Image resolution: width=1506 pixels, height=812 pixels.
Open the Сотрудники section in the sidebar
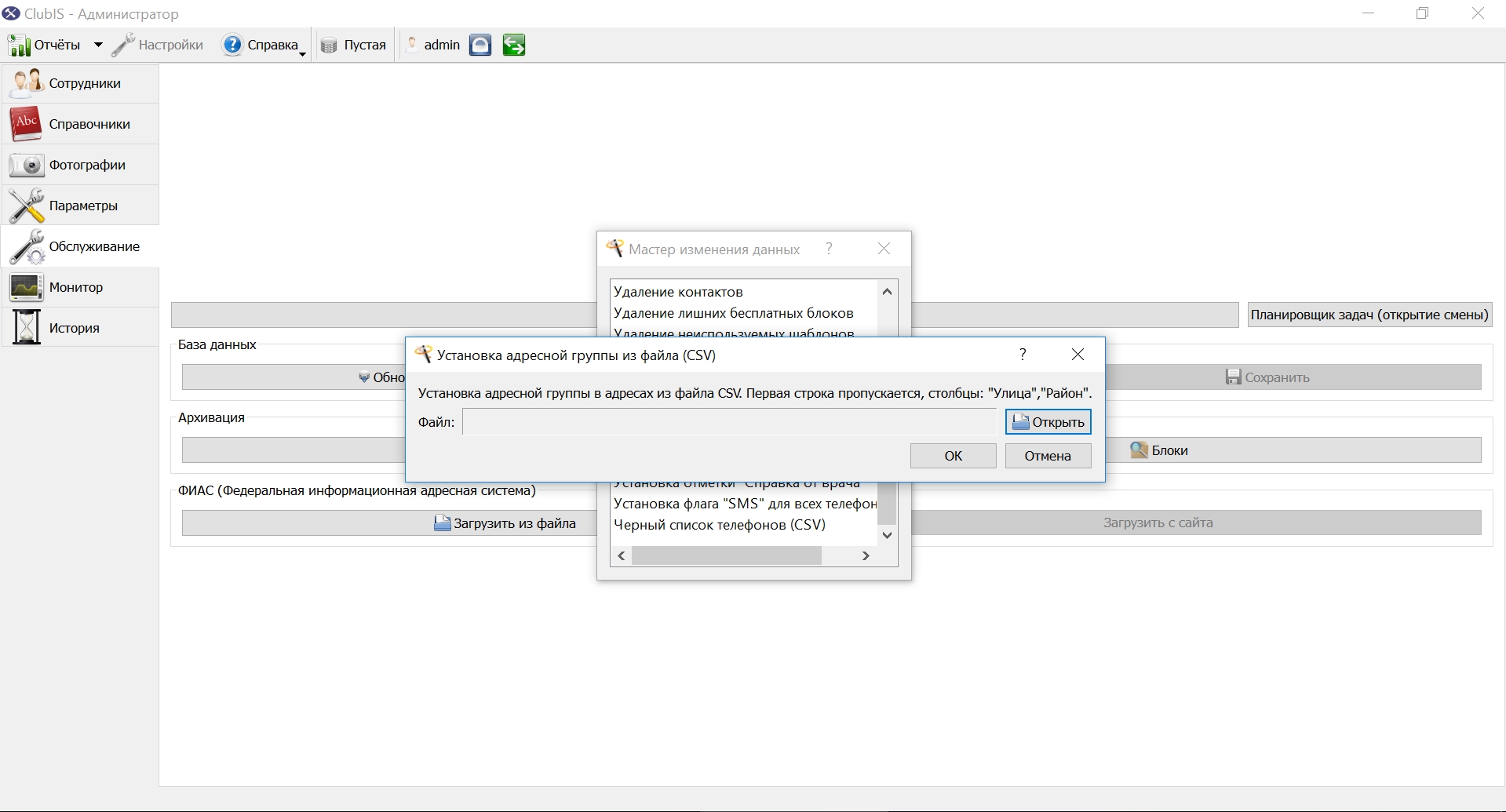(80, 83)
